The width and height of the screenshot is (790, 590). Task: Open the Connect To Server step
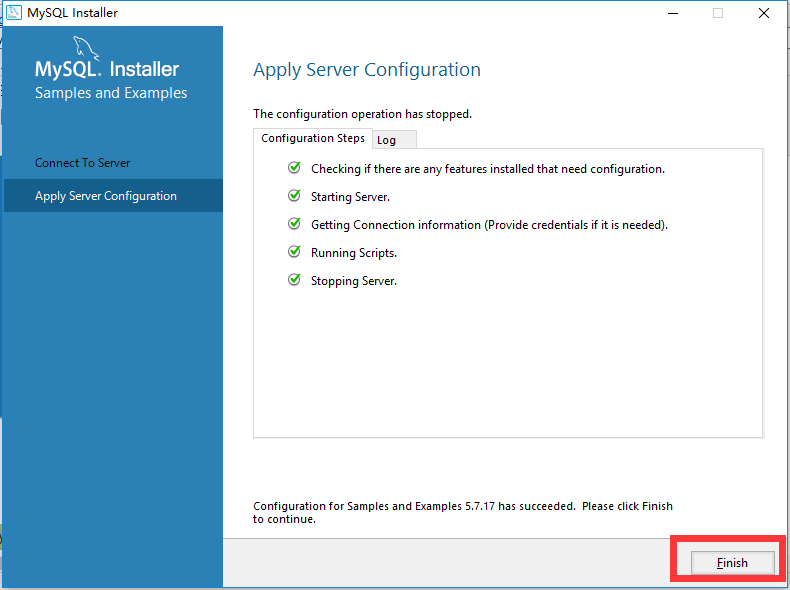point(83,163)
